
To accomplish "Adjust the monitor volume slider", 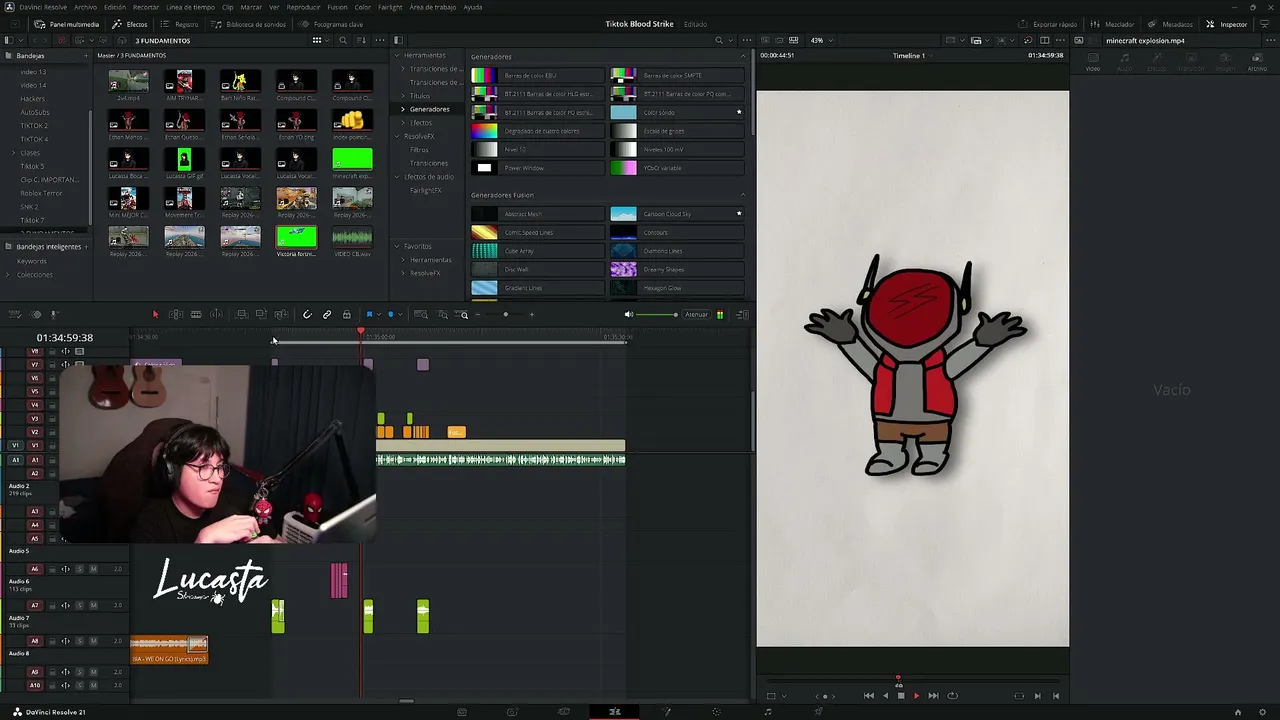I will click(x=656, y=315).
